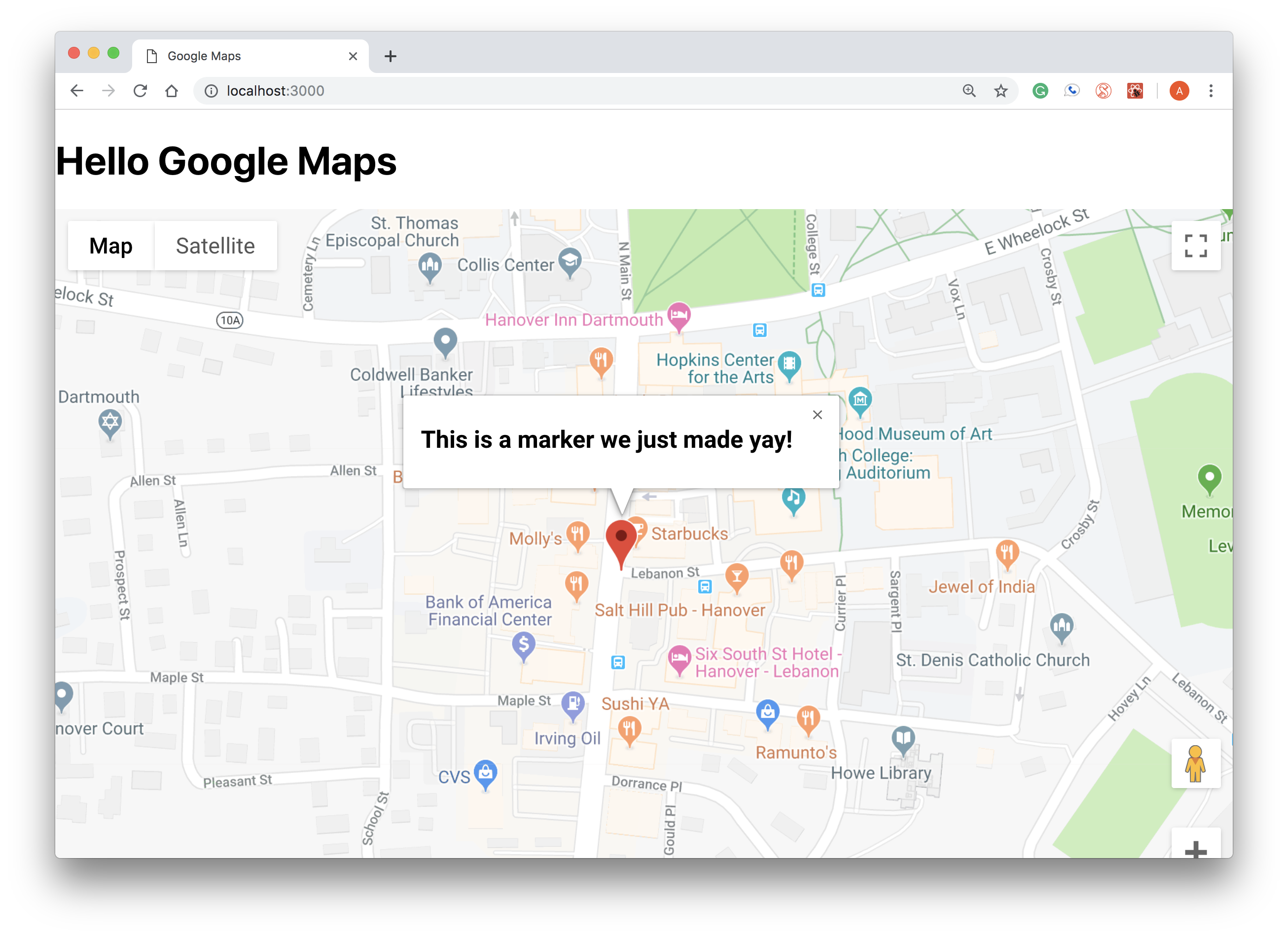Click the CVS shopping pin

pos(486,773)
